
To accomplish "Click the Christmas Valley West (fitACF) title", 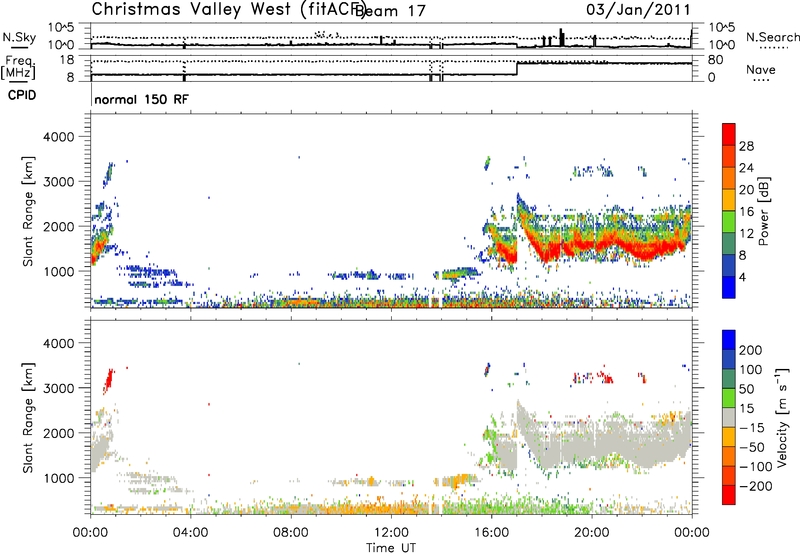I will 229,9.
